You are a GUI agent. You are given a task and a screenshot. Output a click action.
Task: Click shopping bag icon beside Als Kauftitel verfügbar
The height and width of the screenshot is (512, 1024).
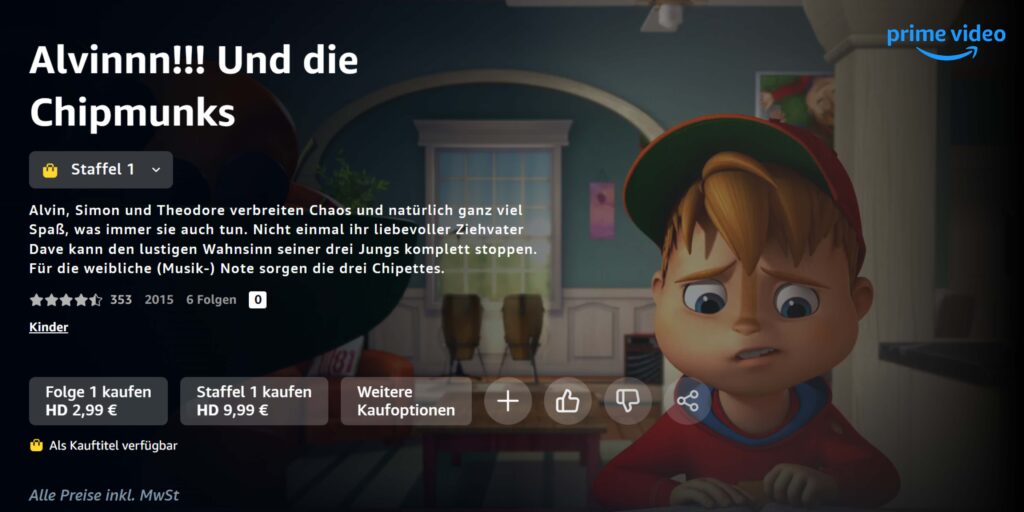[37, 445]
